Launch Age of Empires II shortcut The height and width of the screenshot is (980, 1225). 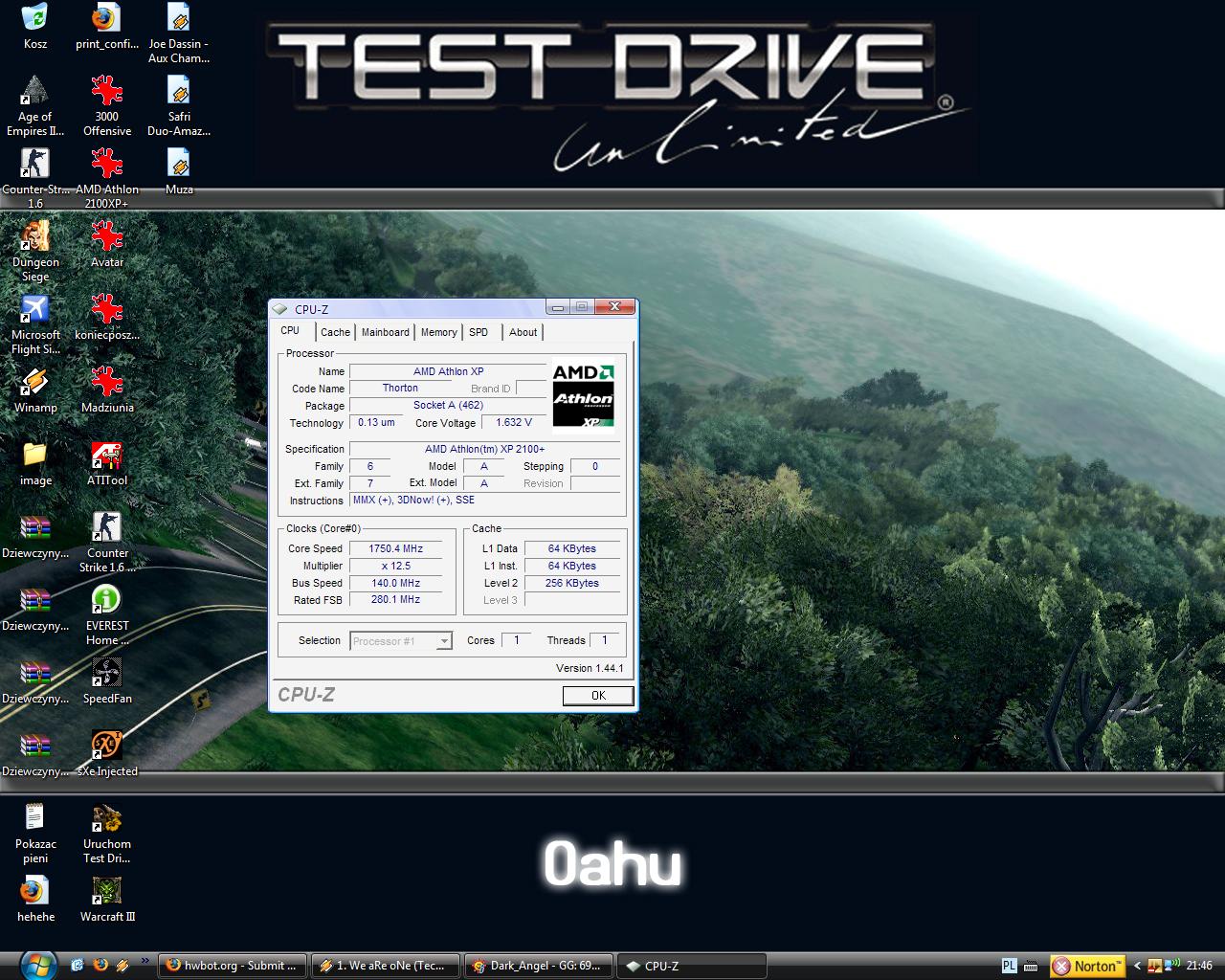[34, 106]
